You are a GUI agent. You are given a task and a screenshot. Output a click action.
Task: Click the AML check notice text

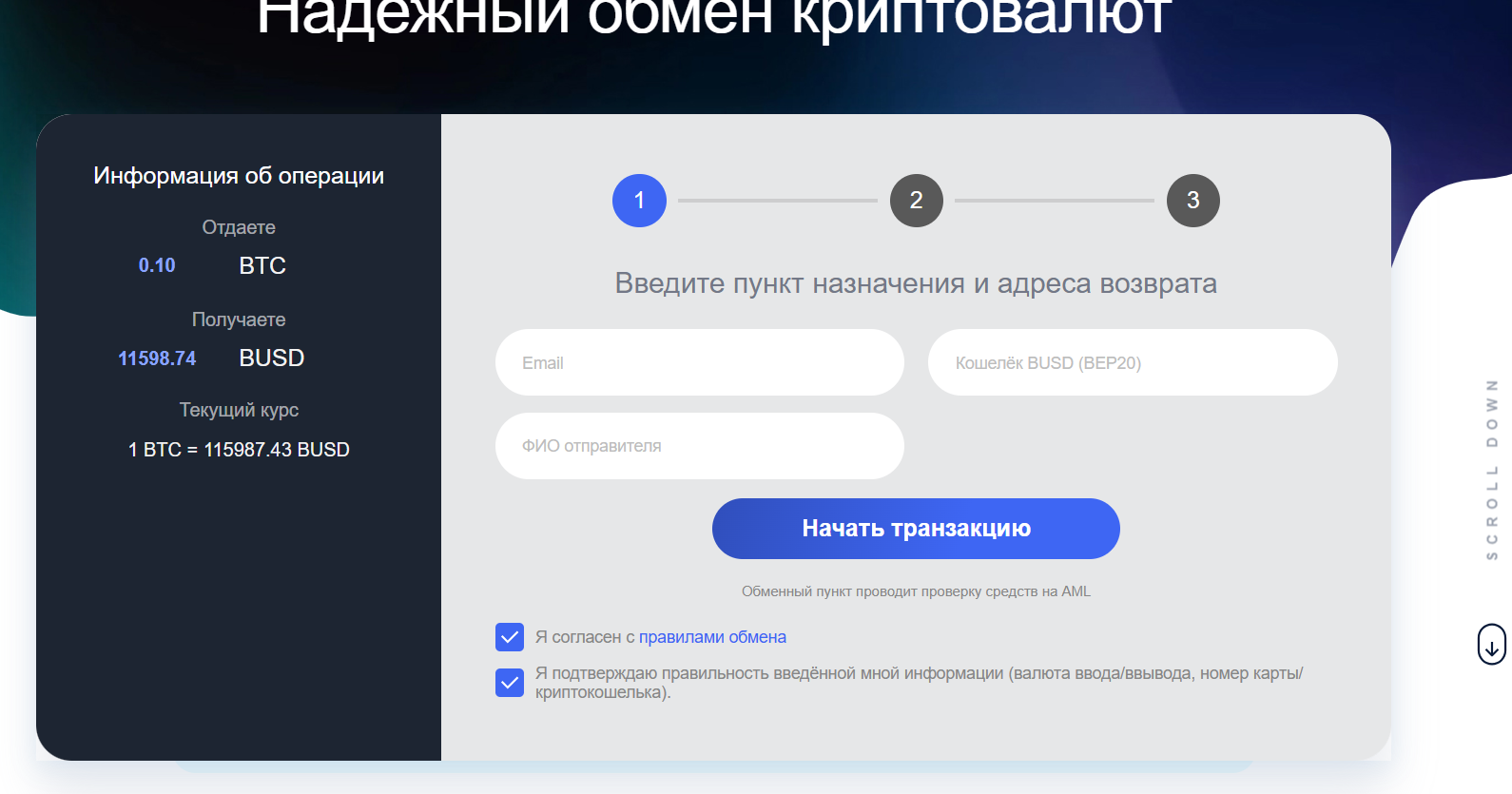tap(916, 591)
